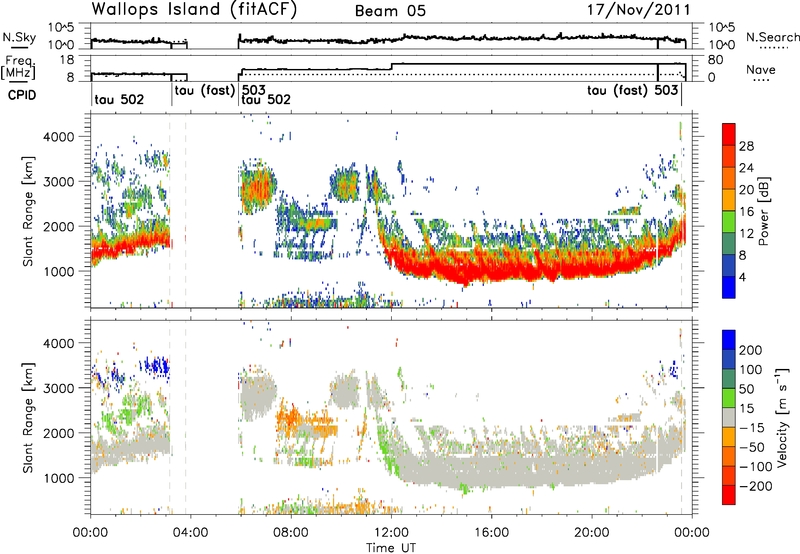Click the power panel's "Slant Range [km]" axis title

tap(28, 211)
